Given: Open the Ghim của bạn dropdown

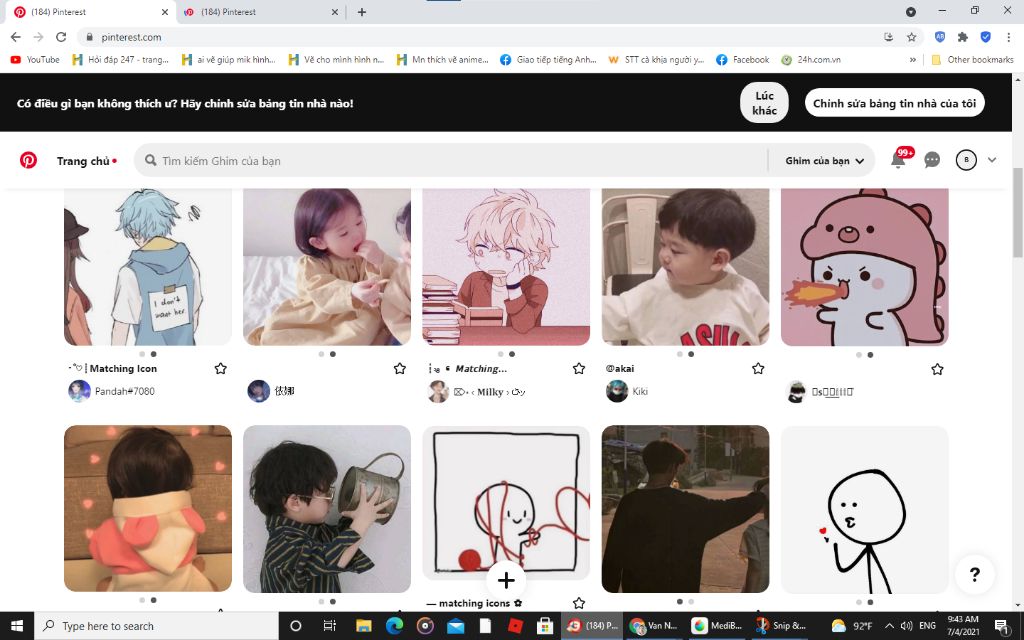Looking at the screenshot, I should pos(824,161).
